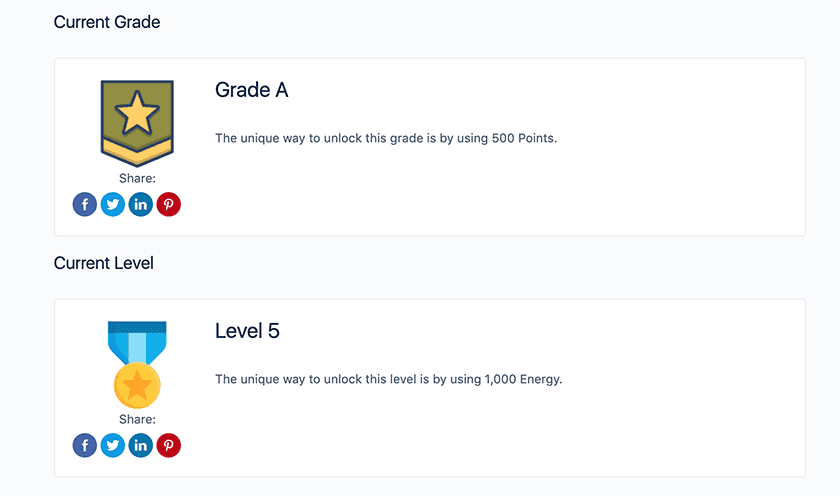Click the Current Level heading
840x496 pixels.
click(104, 264)
